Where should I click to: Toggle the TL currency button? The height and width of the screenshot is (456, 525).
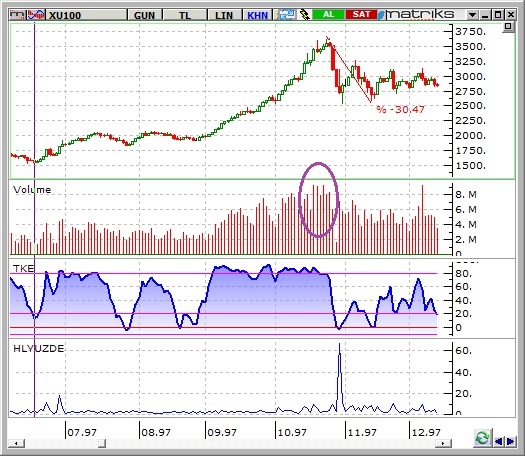pyautogui.click(x=184, y=15)
